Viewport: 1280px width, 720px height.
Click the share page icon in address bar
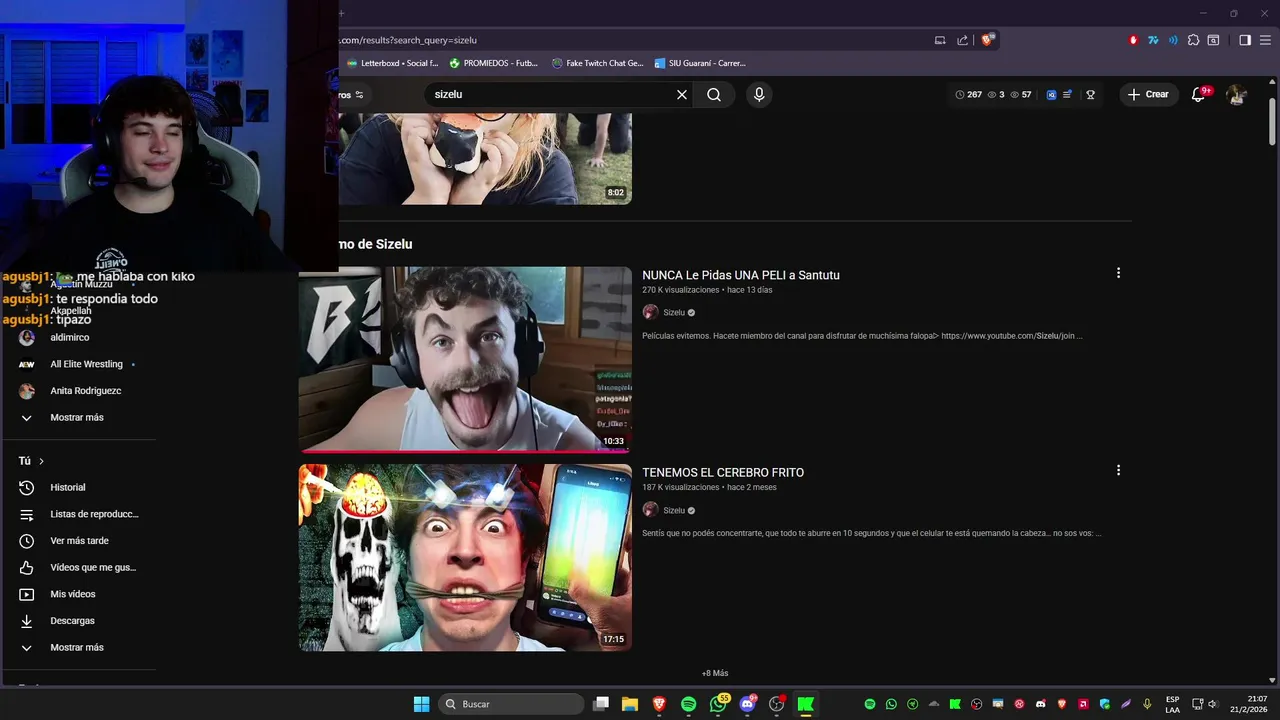point(962,40)
